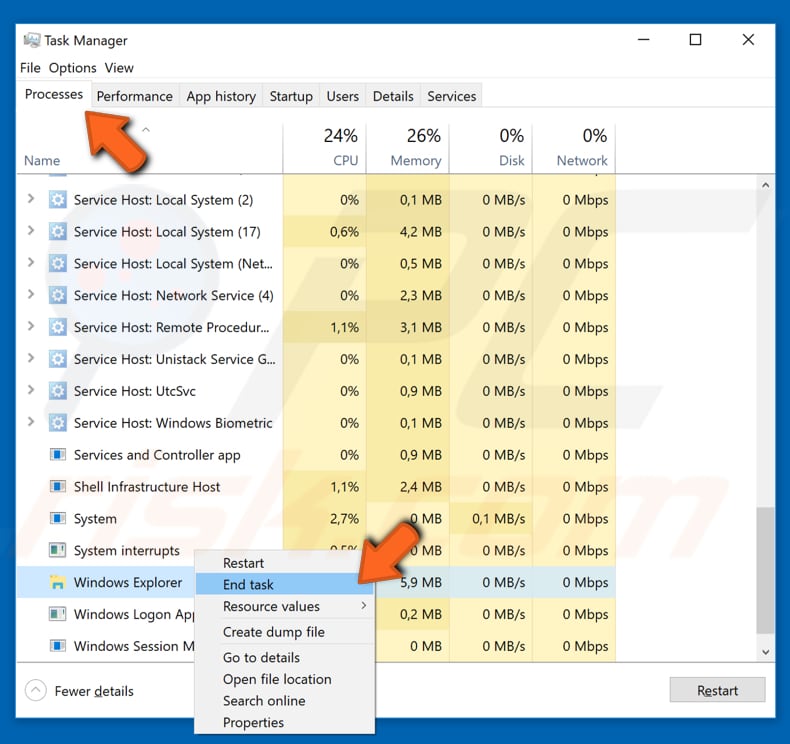Expand Service Host: Windows Biometric group
790x744 pixels.
click(31, 421)
